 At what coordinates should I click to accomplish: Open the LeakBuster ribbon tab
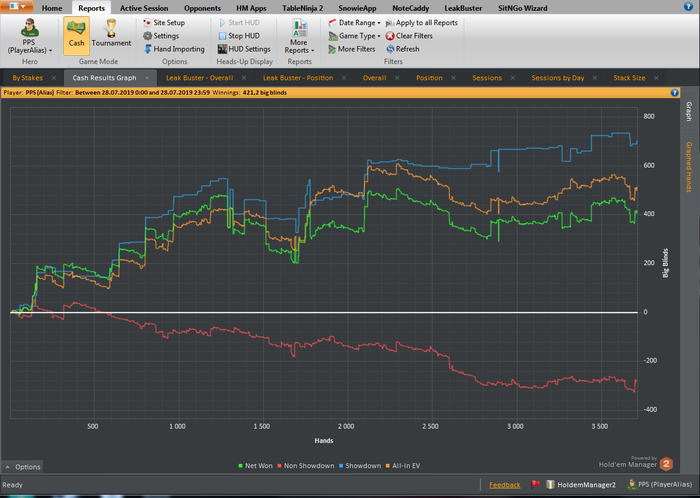463,8
